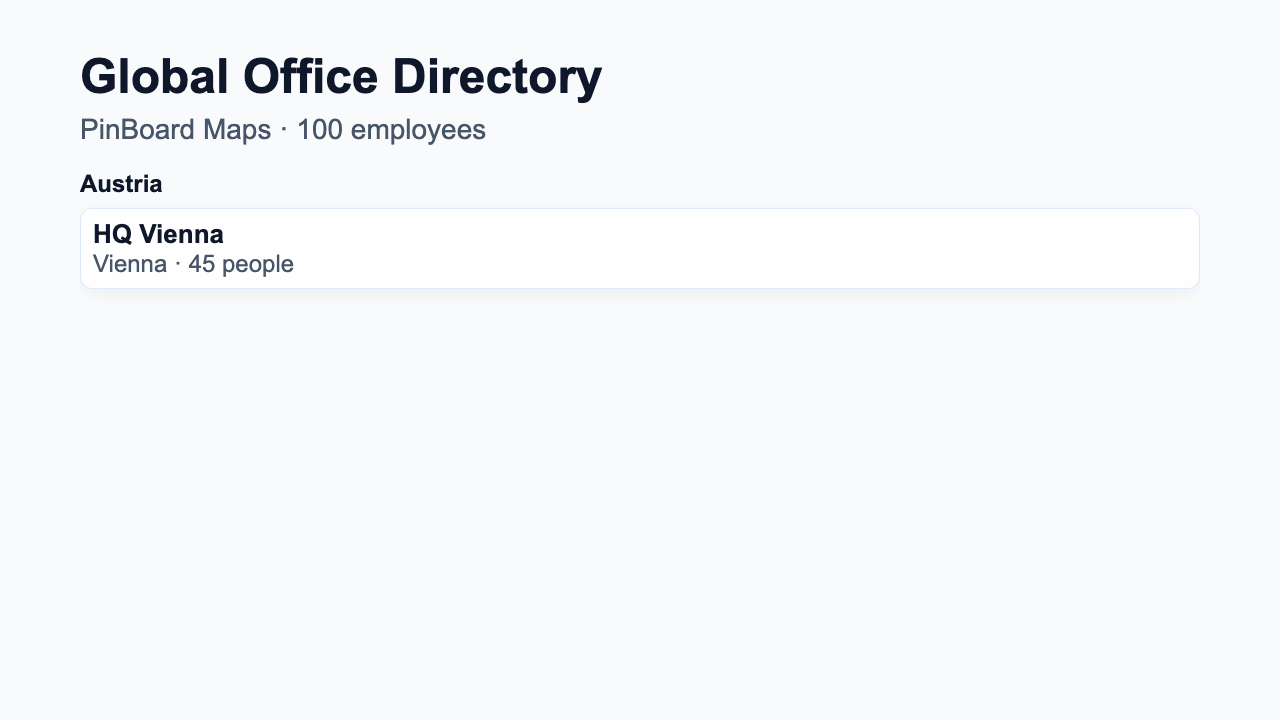Click the Vienna · 45 people detail text

tap(192, 264)
